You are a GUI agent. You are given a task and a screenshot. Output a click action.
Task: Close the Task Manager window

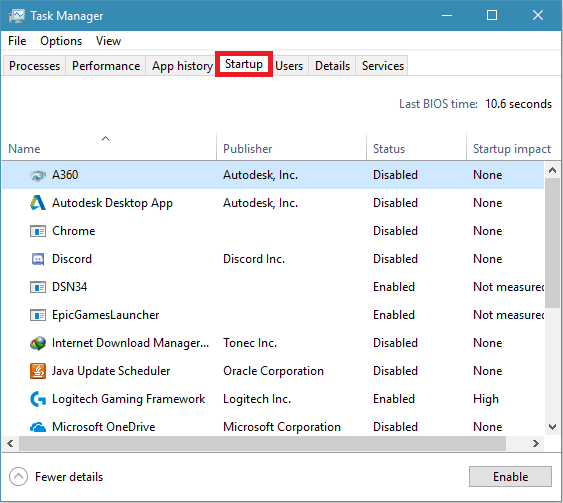538,15
